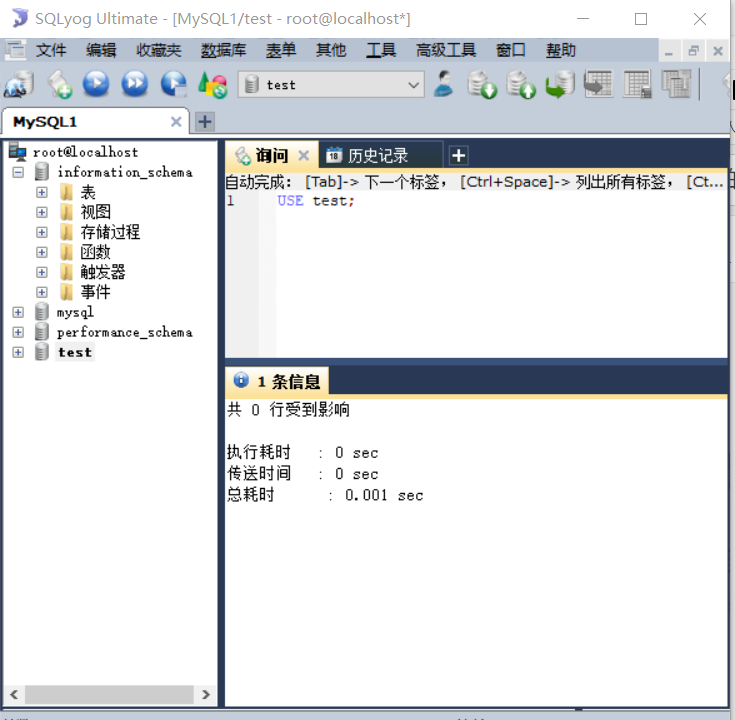The height and width of the screenshot is (720, 735).
Task: Open the test database dropdown
Action: [x=413, y=85]
